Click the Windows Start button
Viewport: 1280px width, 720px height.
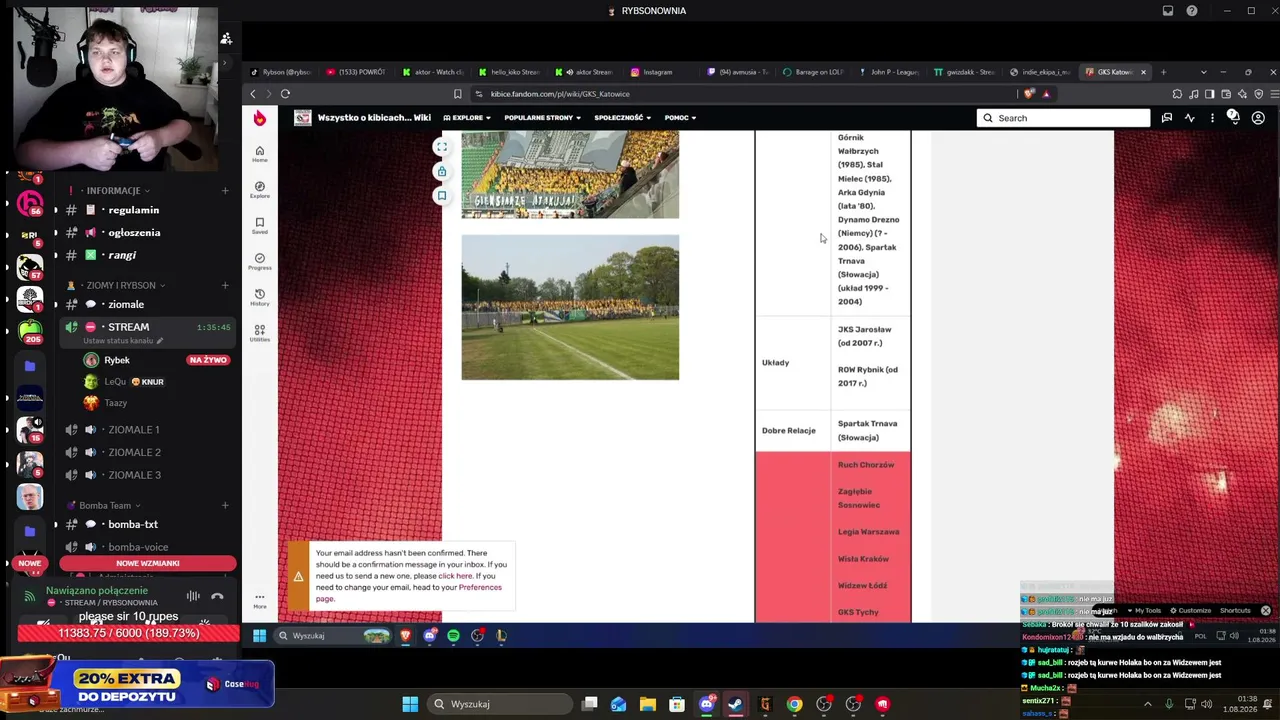coord(410,704)
